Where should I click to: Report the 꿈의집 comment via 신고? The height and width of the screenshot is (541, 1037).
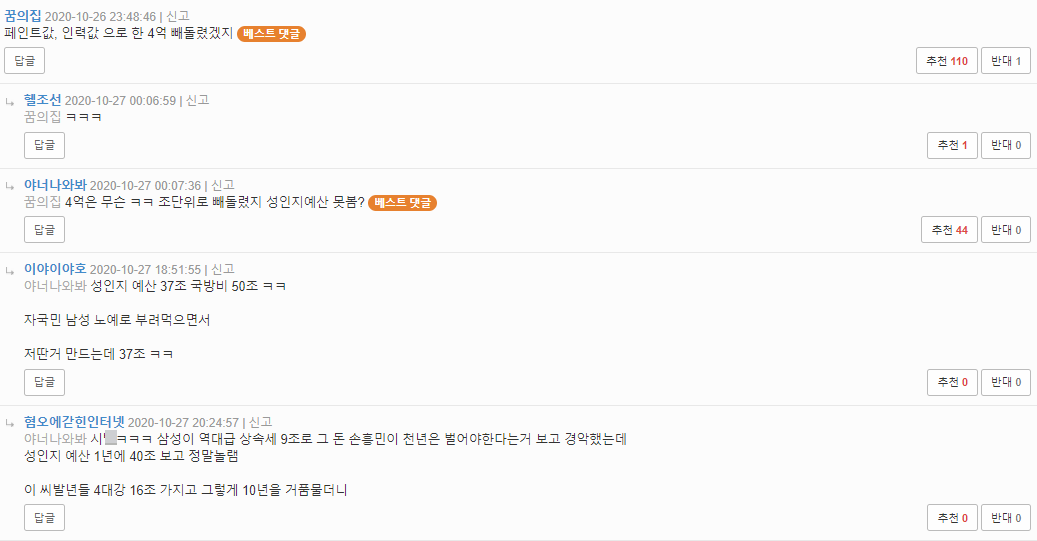[177, 17]
